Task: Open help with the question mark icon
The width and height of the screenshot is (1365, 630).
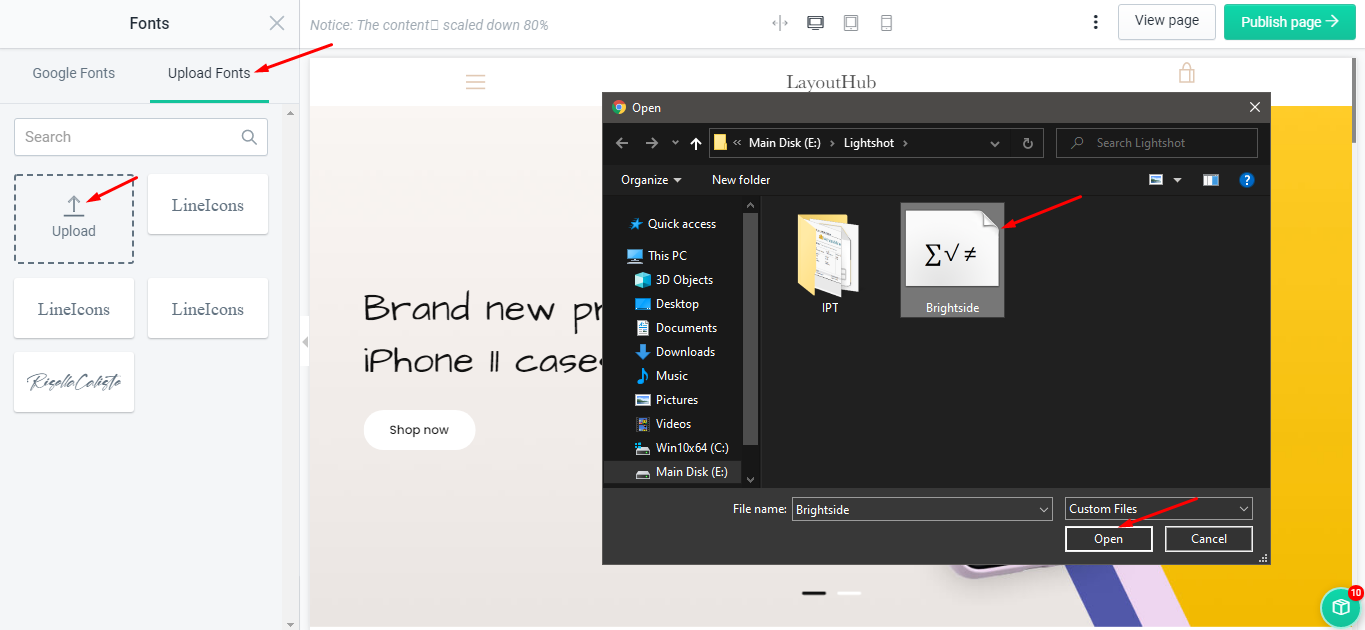Action: pyautogui.click(x=1247, y=180)
